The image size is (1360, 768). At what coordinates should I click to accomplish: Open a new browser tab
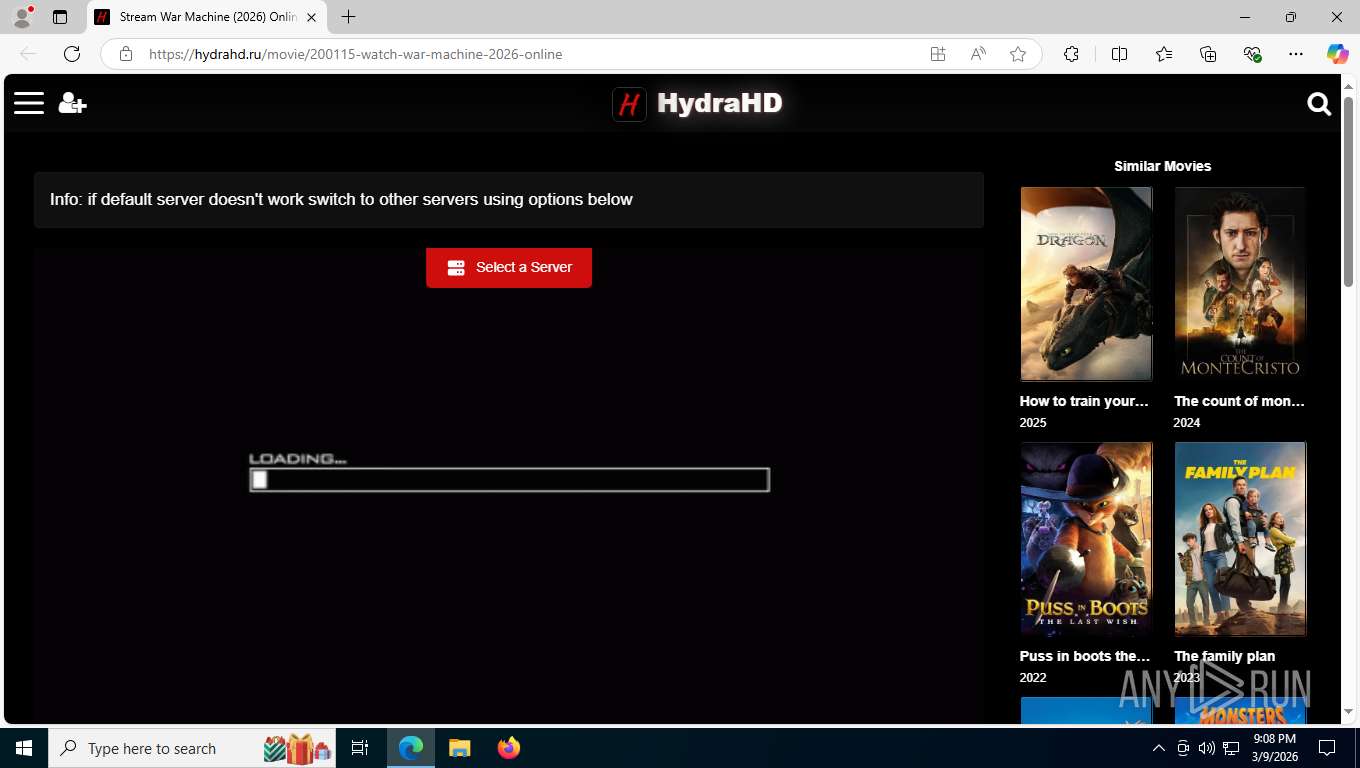(348, 17)
